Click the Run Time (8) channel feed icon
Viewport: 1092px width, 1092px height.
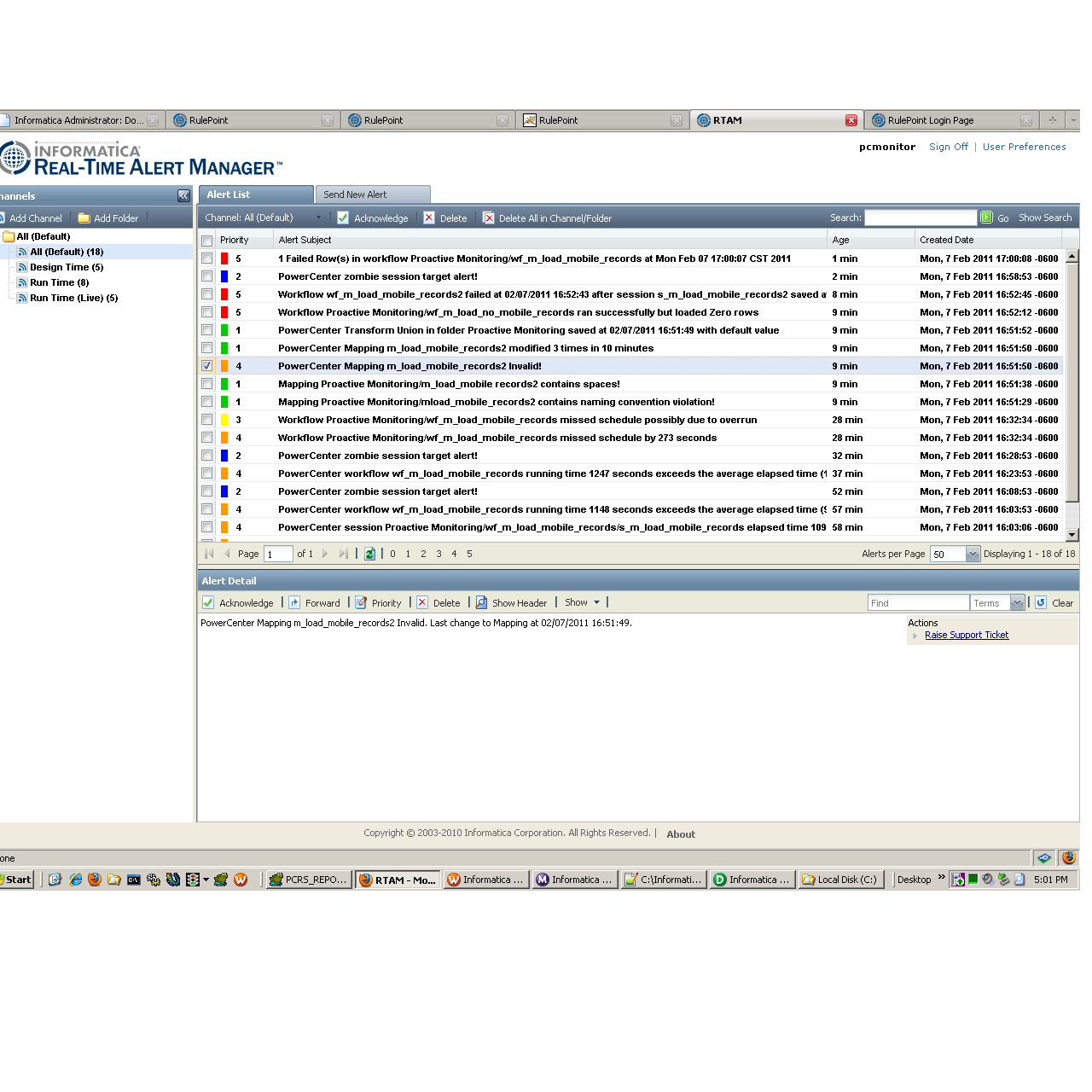click(x=22, y=282)
